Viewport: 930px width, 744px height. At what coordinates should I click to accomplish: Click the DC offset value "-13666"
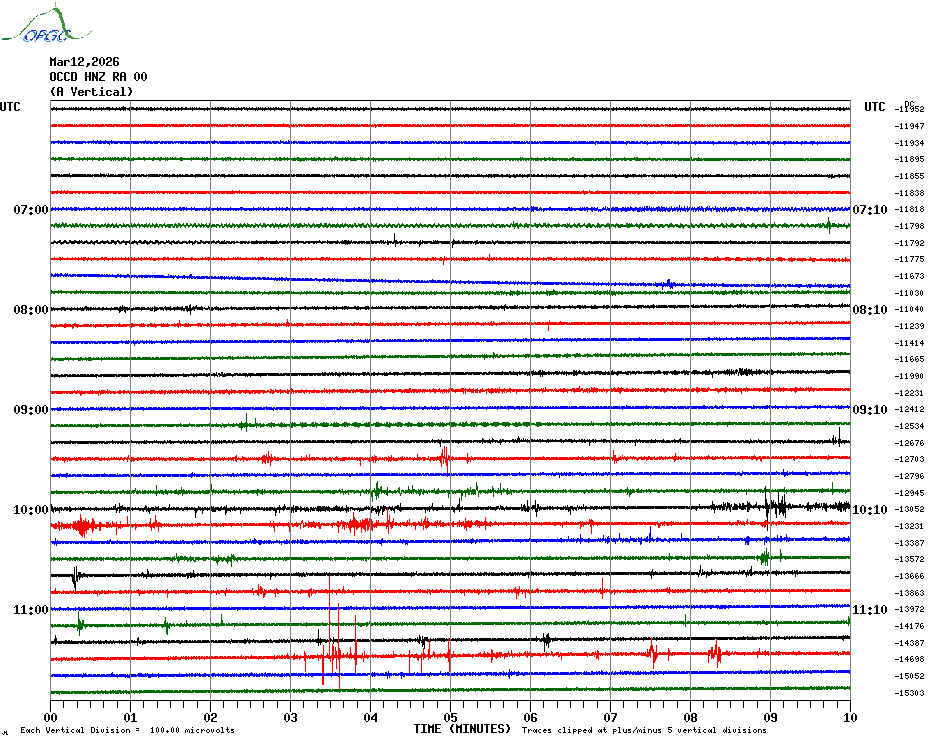[910, 576]
